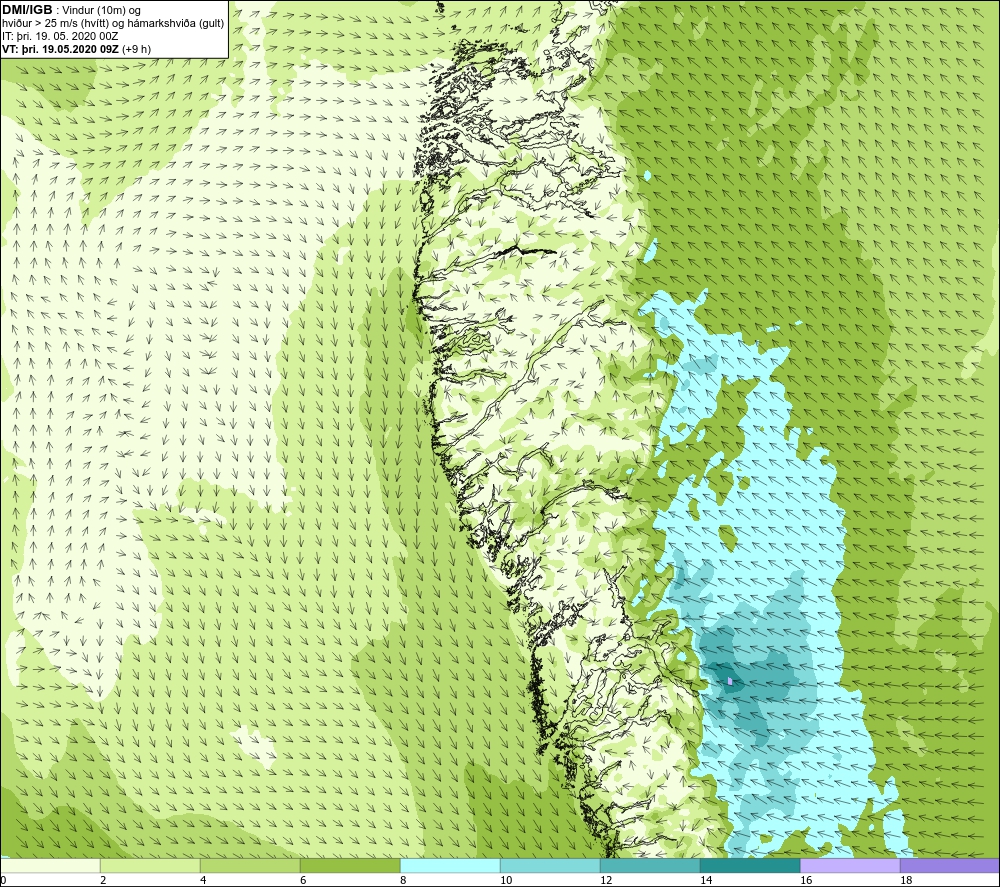Click the 0–2 m/s pale legend swatch

[50, 865]
